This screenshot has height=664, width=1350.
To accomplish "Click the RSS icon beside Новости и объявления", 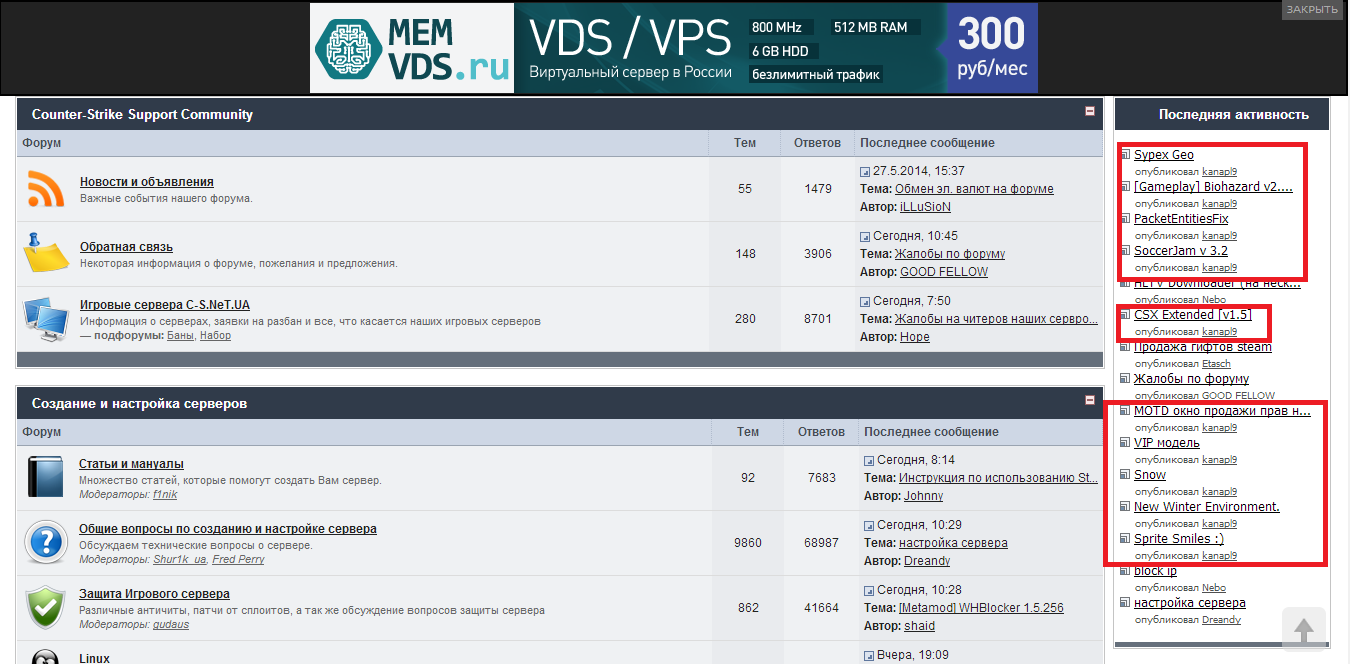I will [x=46, y=189].
